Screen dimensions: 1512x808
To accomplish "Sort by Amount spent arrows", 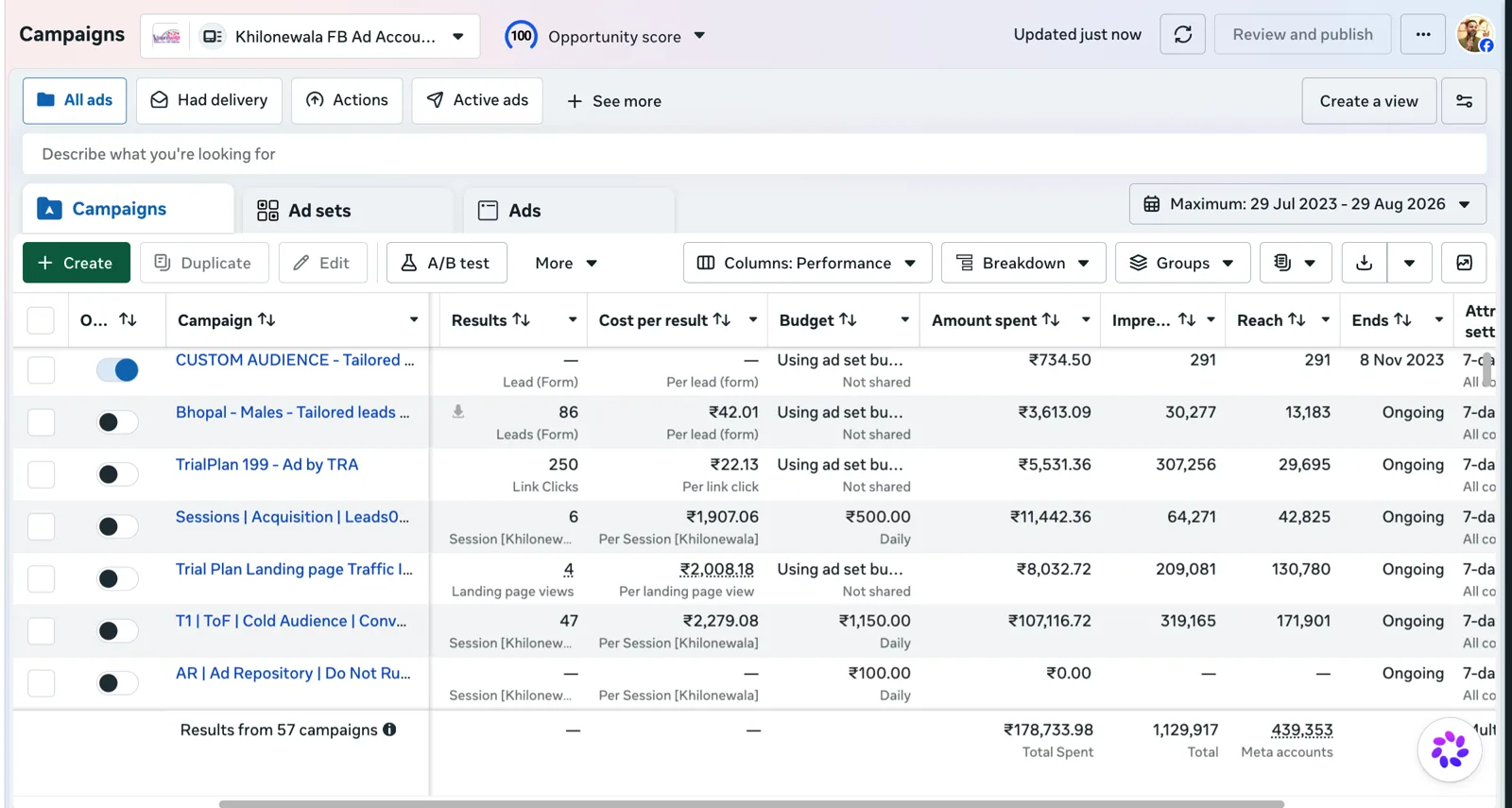I will tap(1051, 320).
